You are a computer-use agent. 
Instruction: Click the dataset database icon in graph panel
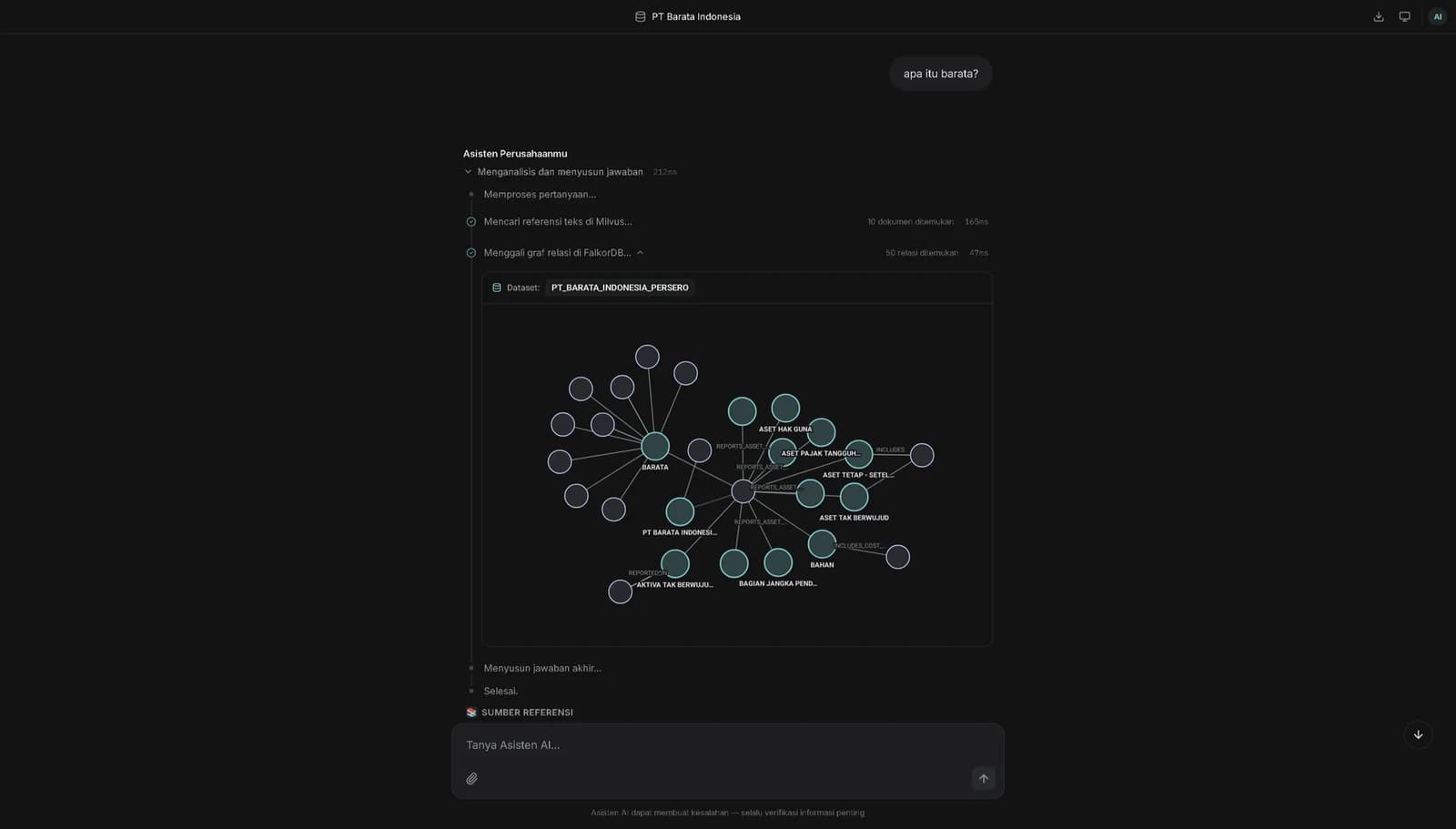pos(497,288)
